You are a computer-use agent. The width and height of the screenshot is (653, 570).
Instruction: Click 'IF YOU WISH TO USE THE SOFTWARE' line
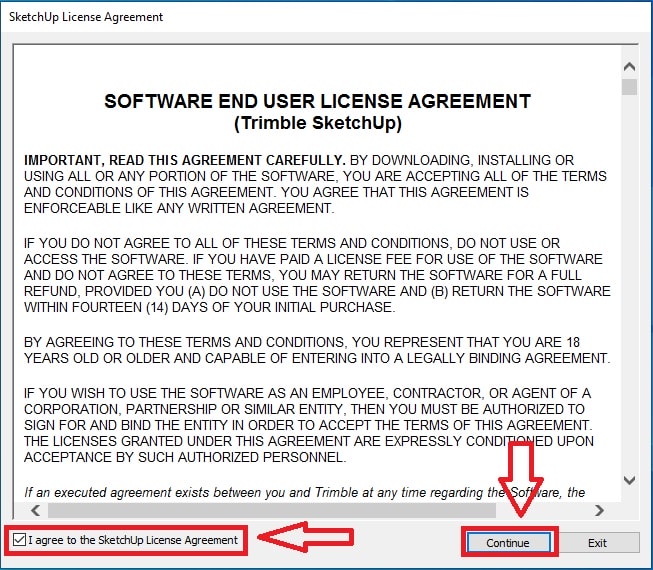pos(307,393)
